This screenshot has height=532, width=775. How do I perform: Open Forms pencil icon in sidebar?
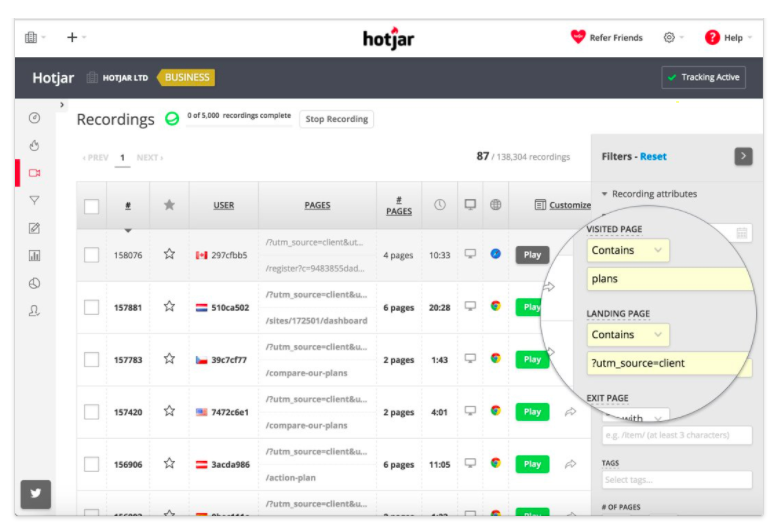click(34, 228)
